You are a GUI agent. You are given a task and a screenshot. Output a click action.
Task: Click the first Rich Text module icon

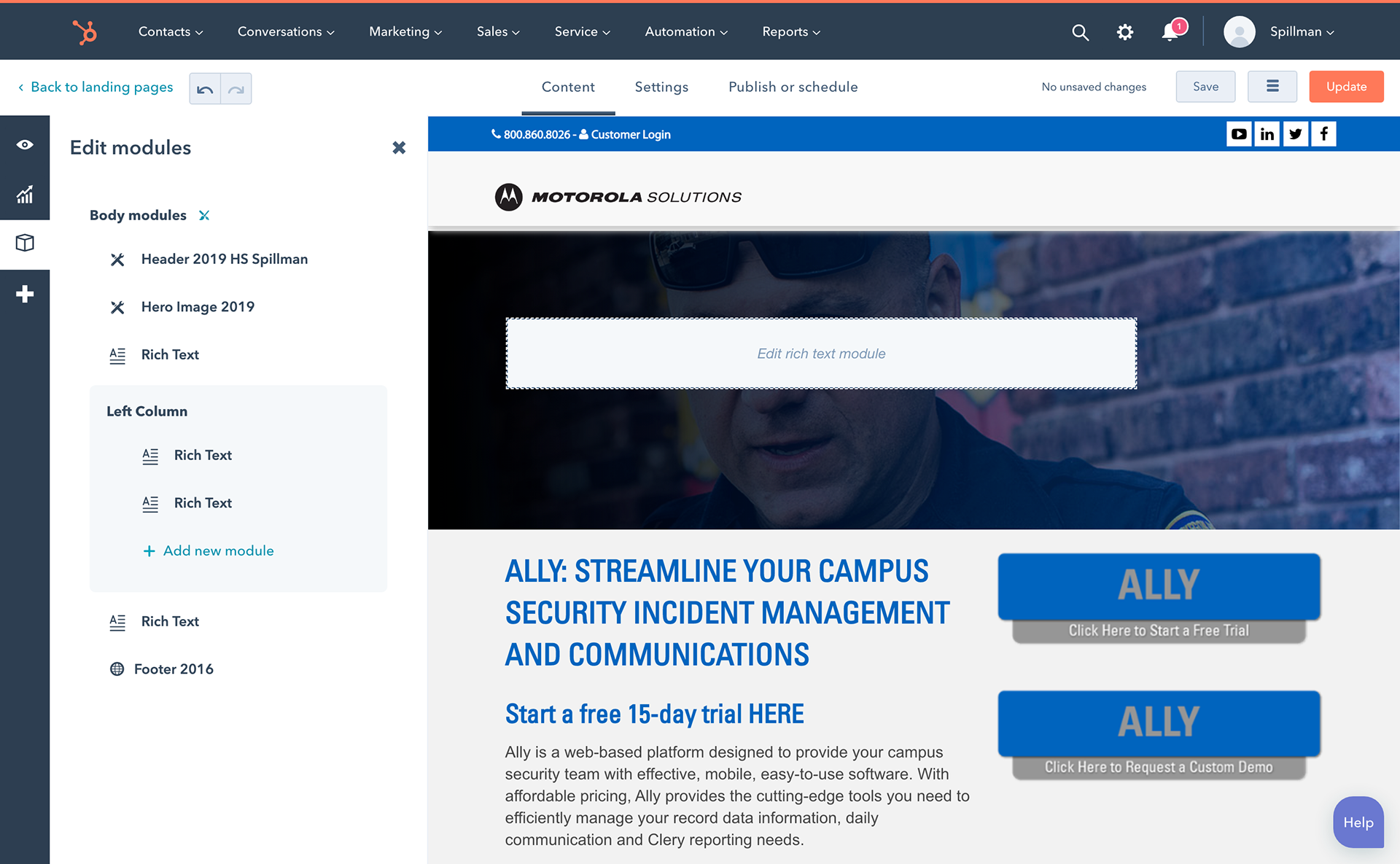tap(117, 355)
